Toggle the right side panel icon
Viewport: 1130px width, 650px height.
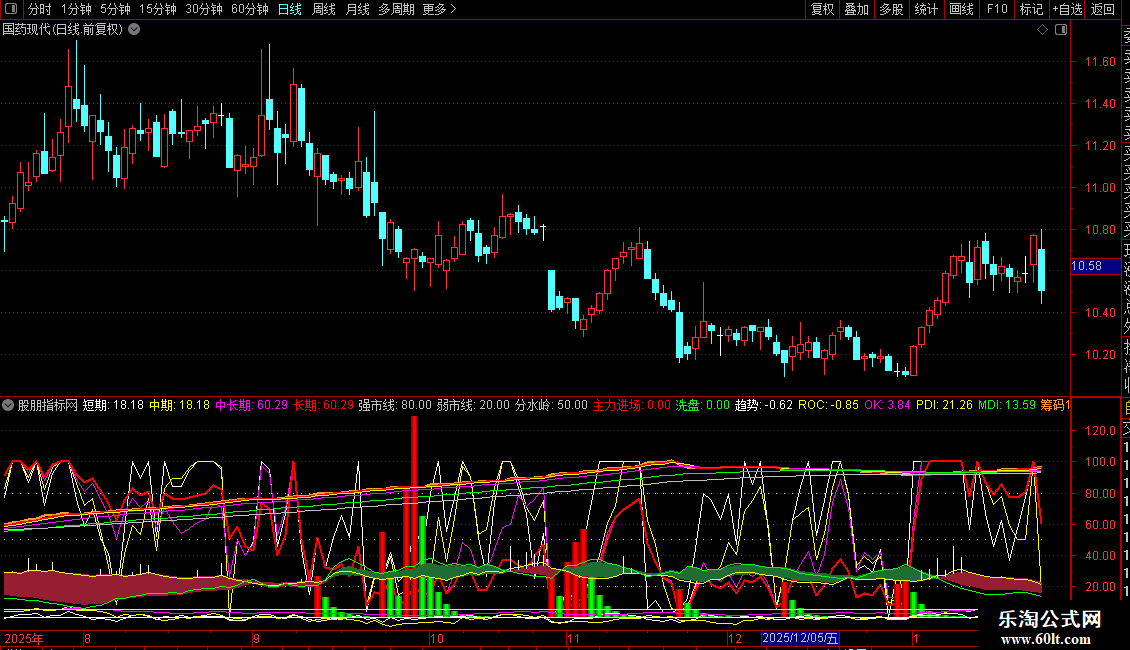(x=1061, y=30)
